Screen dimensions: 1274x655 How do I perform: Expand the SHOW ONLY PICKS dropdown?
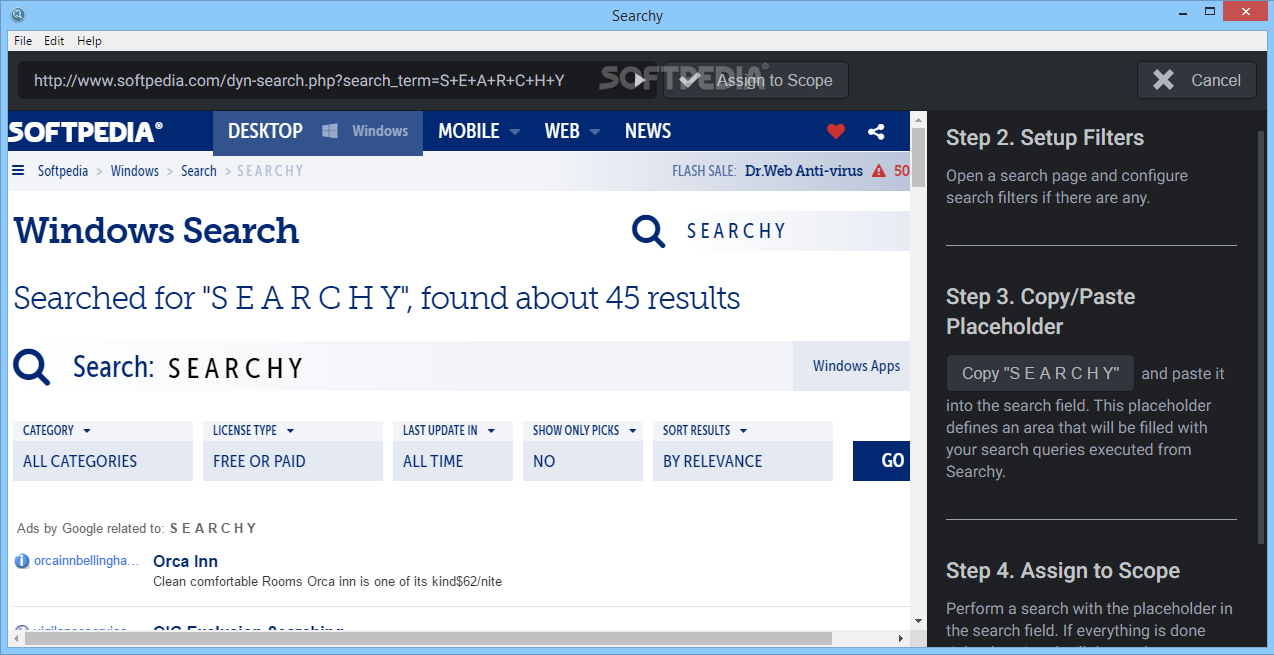click(x=585, y=430)
